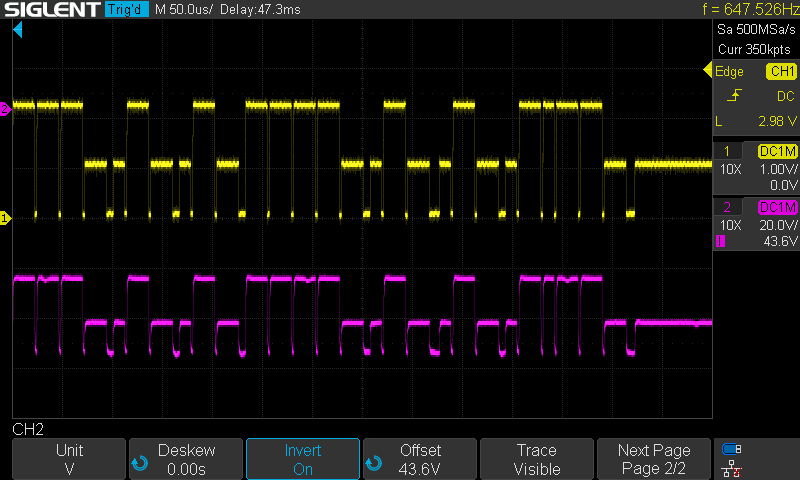This screenshot has width=800, height=480.
Task: Click the timebase M 50.0us/ readout
Action: tap(184, 9)
